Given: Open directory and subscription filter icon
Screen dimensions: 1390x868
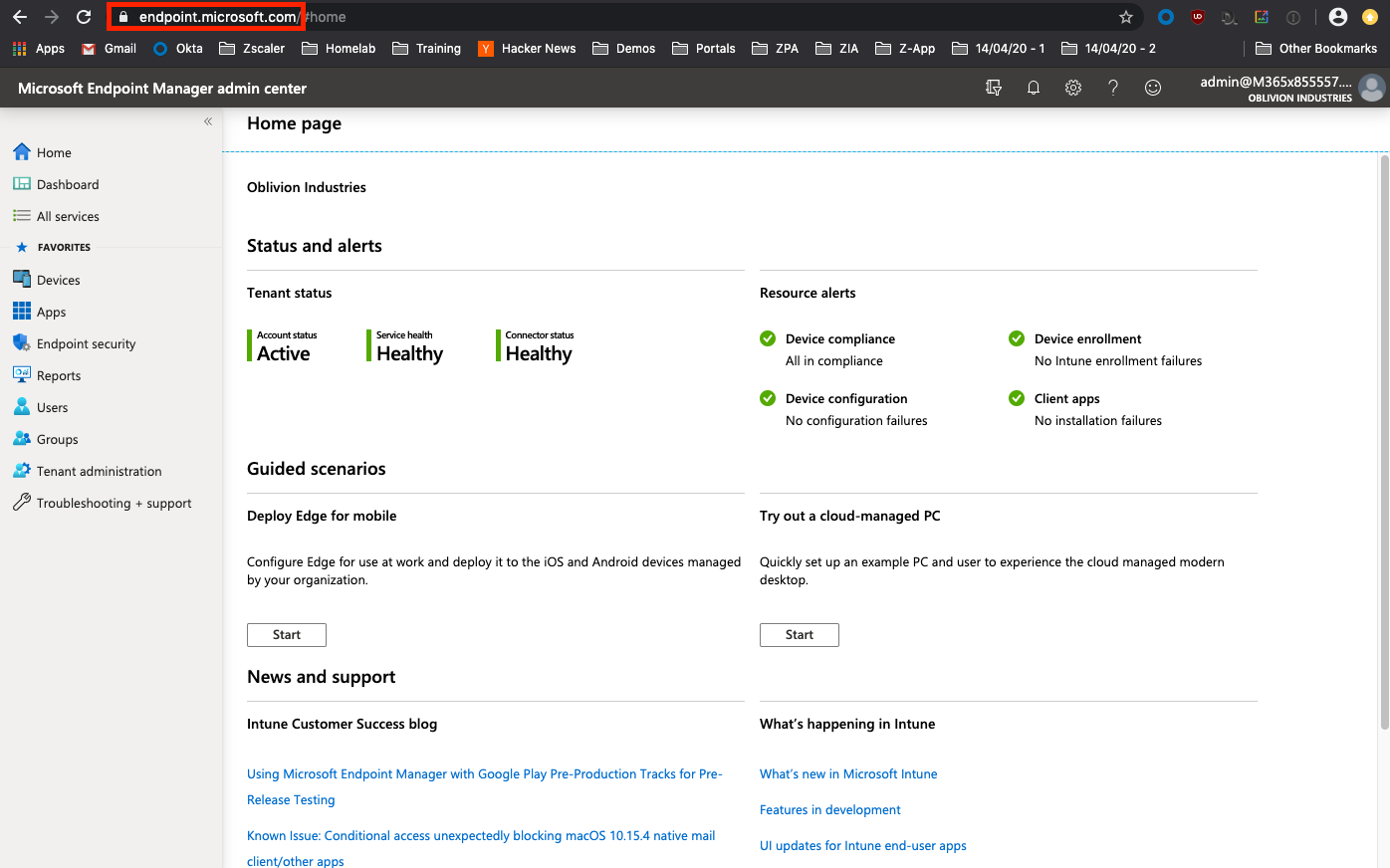Looking at the screenshot, I should [x=994, y=88].
